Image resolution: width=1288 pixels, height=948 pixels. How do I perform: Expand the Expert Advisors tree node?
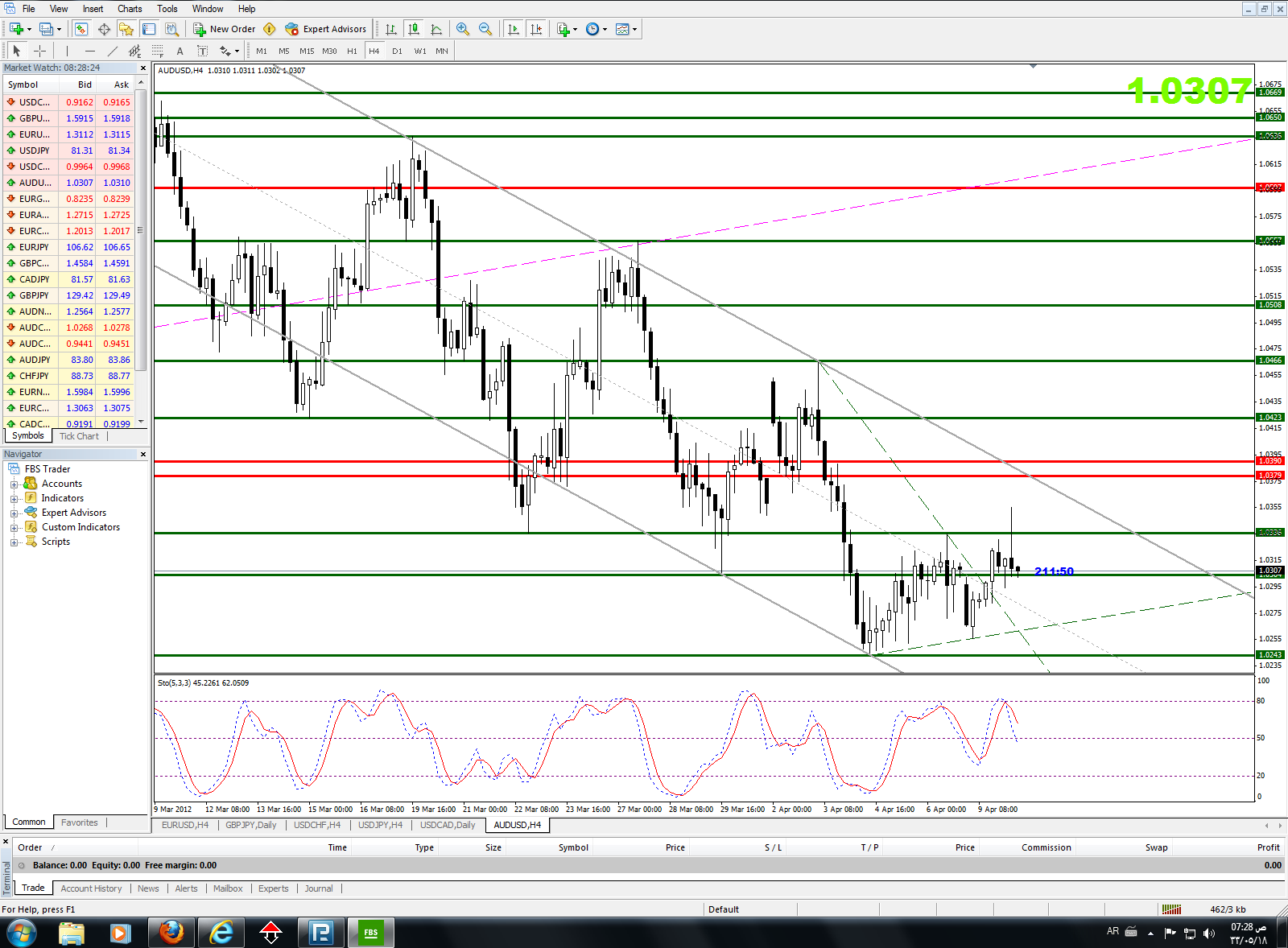pyautogui.click(x=14, y=513)
